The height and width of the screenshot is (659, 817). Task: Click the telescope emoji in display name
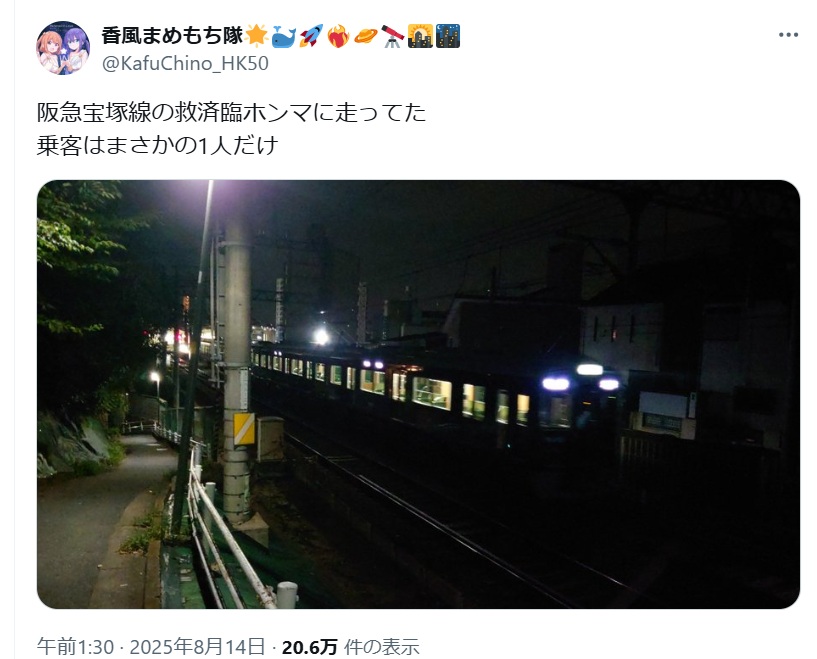pos(393,36)
